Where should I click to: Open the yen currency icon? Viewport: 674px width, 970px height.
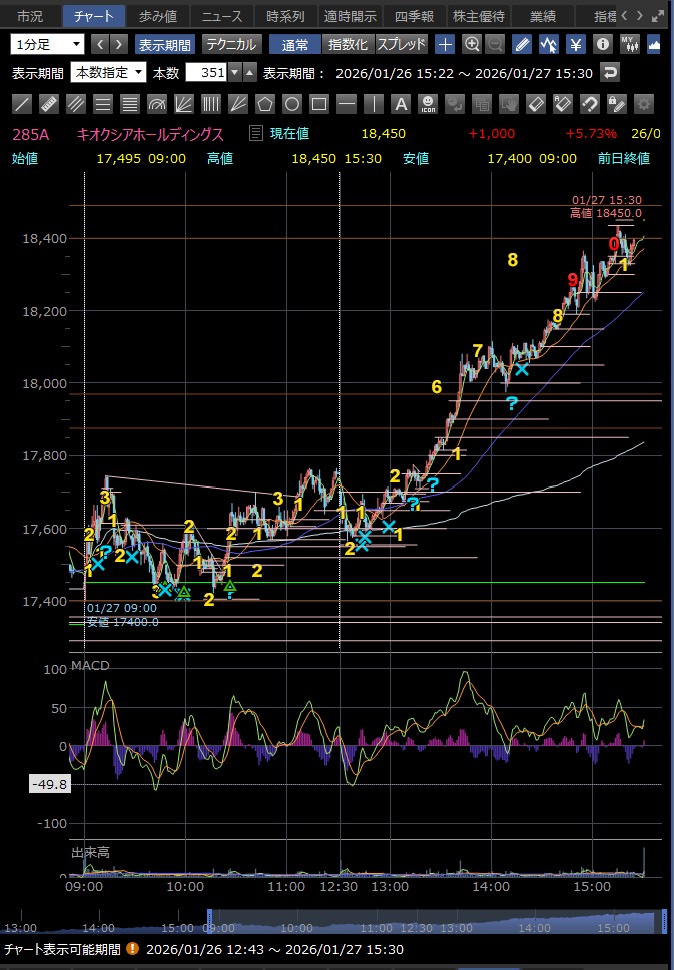click(x=576, y=44)
